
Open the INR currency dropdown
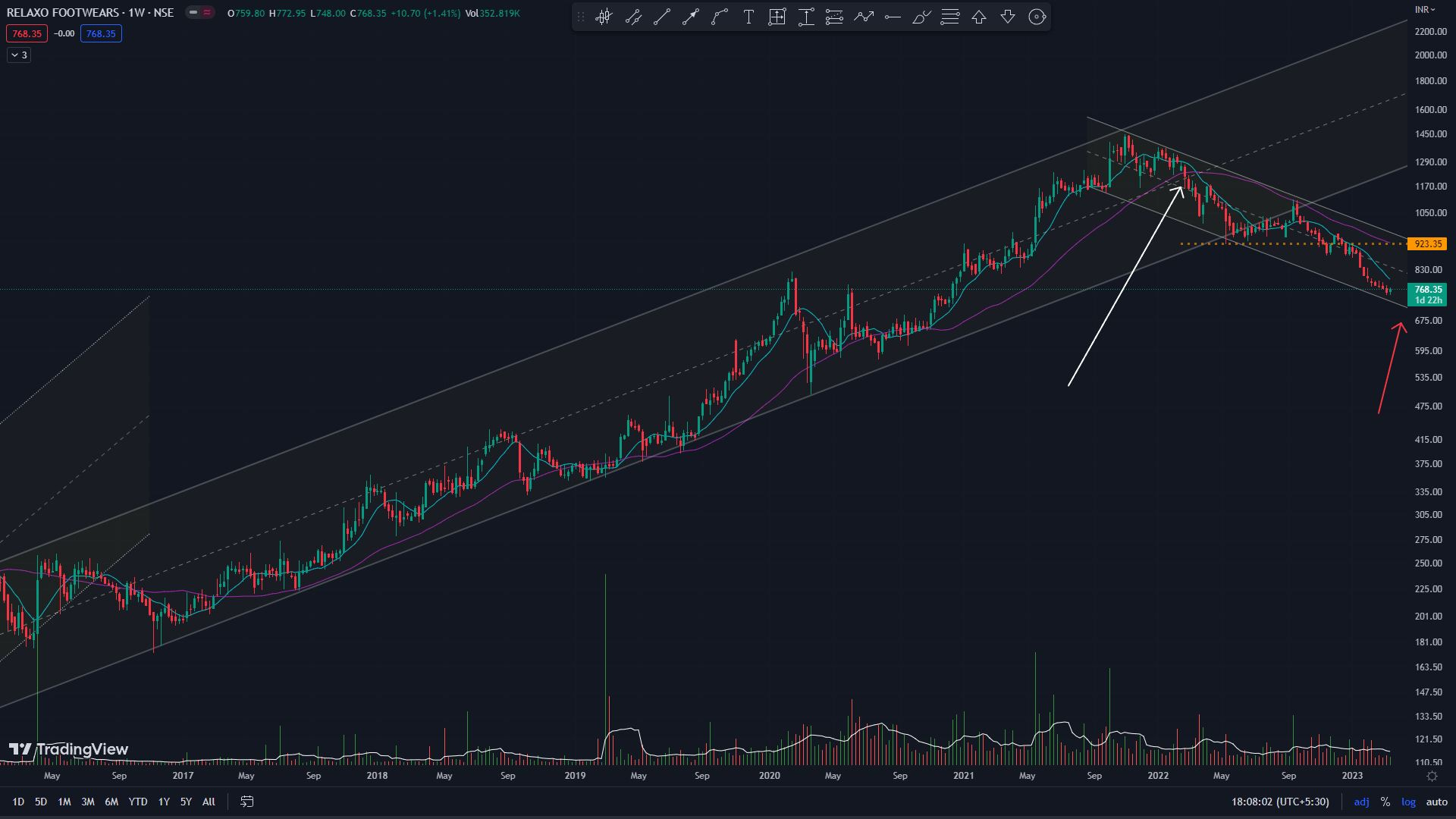coord(1425,9)
